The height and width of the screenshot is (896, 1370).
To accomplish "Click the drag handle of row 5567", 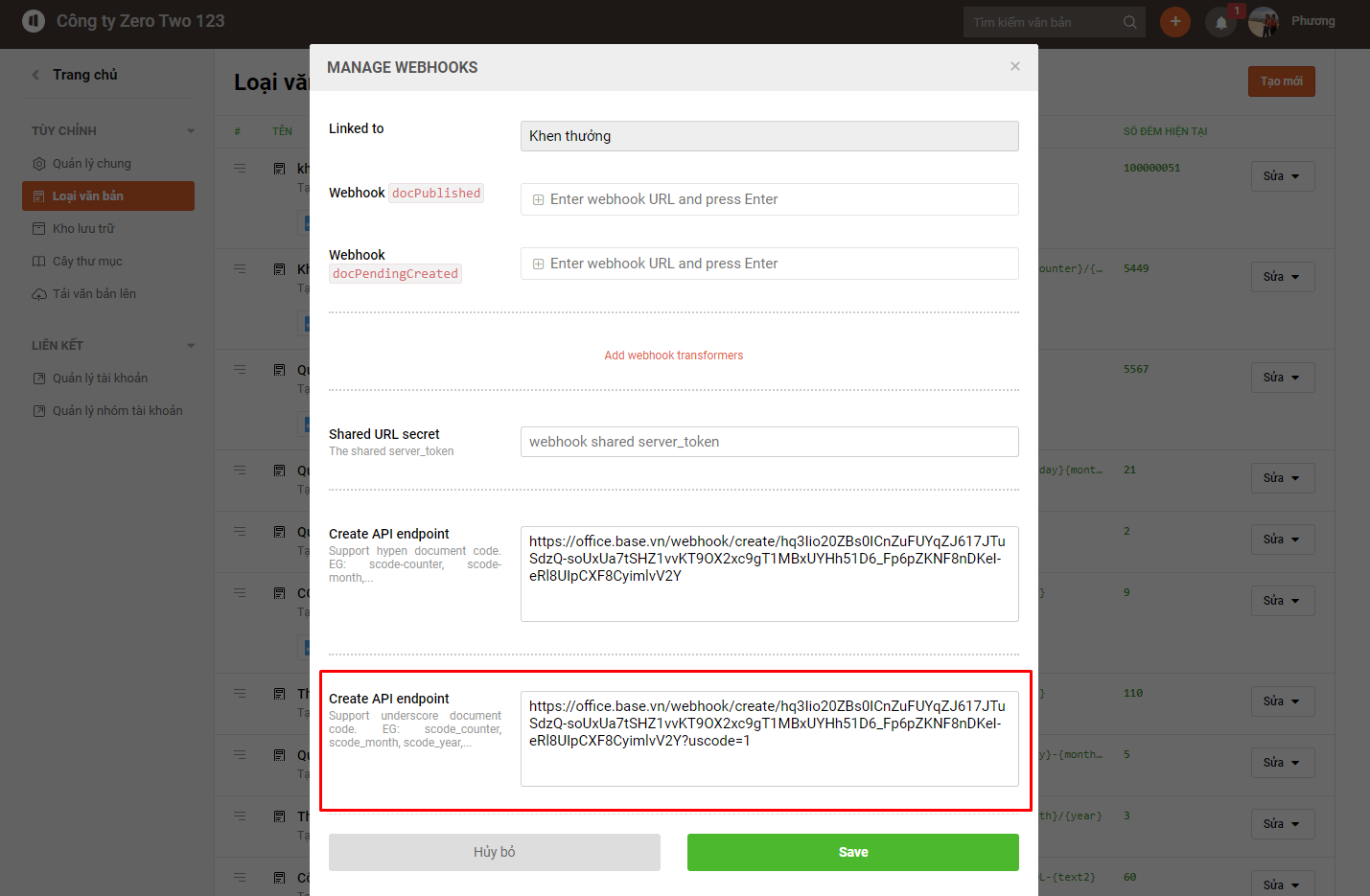I will (240, 369).
